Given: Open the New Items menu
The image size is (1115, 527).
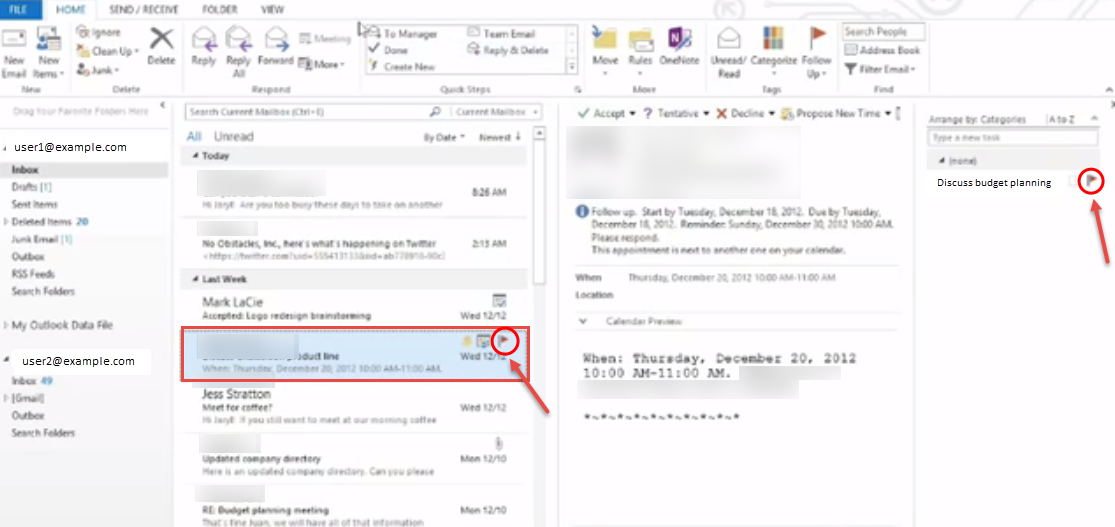Looking at the screenshot, I should pos(49,54).
